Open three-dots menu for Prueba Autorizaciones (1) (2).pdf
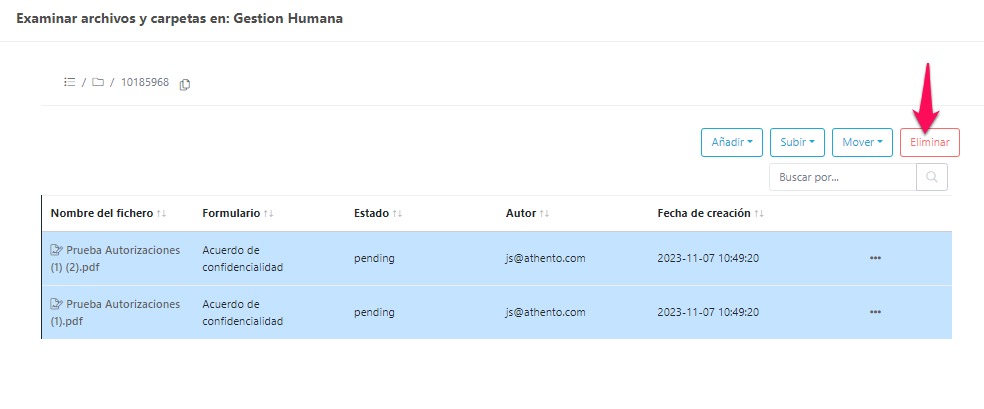 click(875, 258)
